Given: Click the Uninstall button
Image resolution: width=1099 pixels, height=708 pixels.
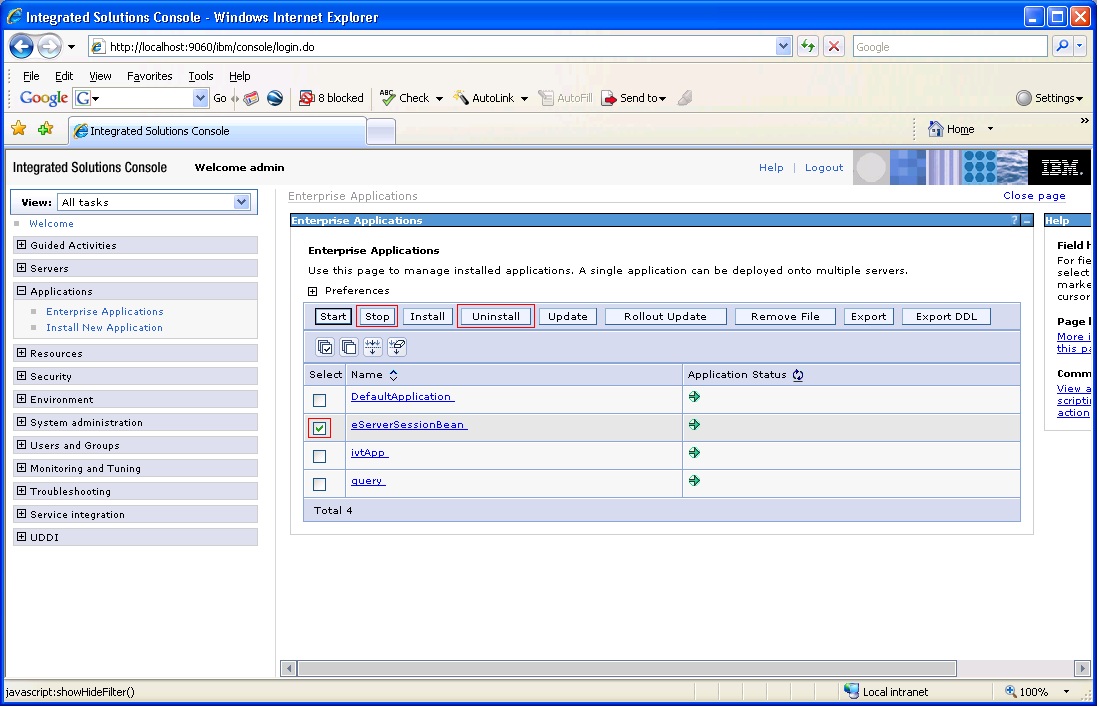Looking at the screenshot, I should (496, 316).
